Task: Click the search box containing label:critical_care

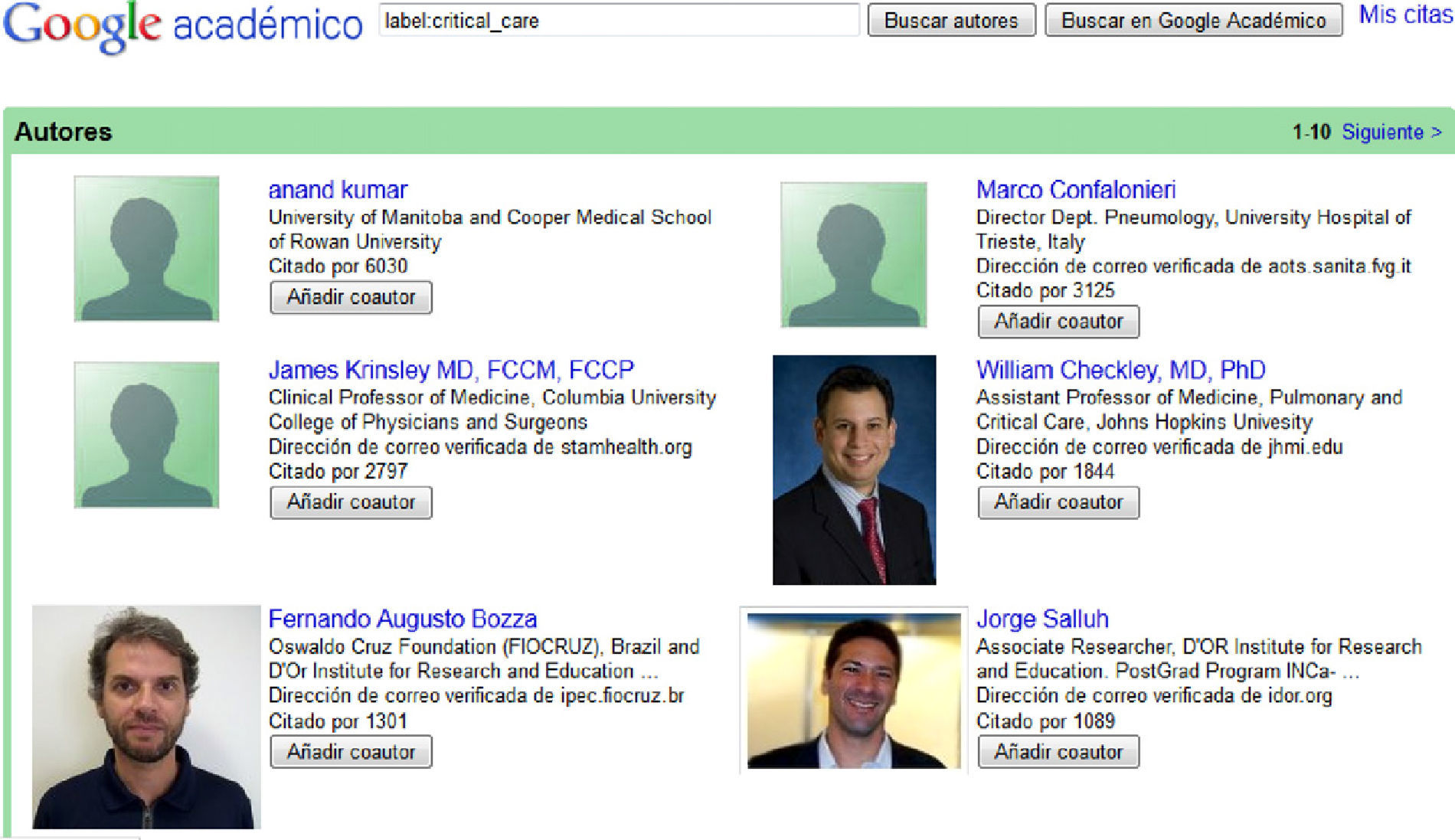Action: (x=619, y=21)
